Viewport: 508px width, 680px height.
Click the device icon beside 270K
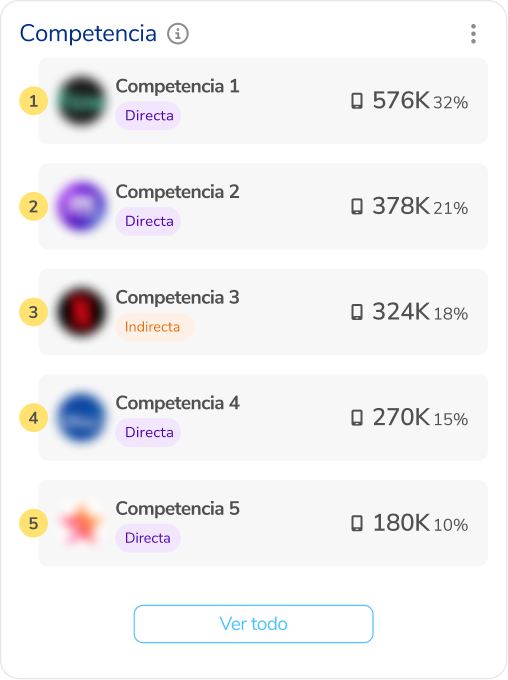pyautogui.click(x=357, y=418)
